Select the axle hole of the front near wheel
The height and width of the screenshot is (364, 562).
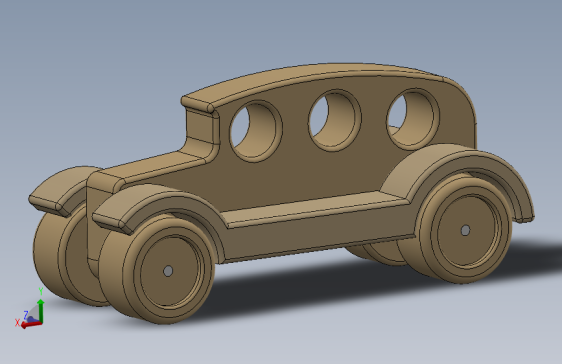tap(168, 271)
